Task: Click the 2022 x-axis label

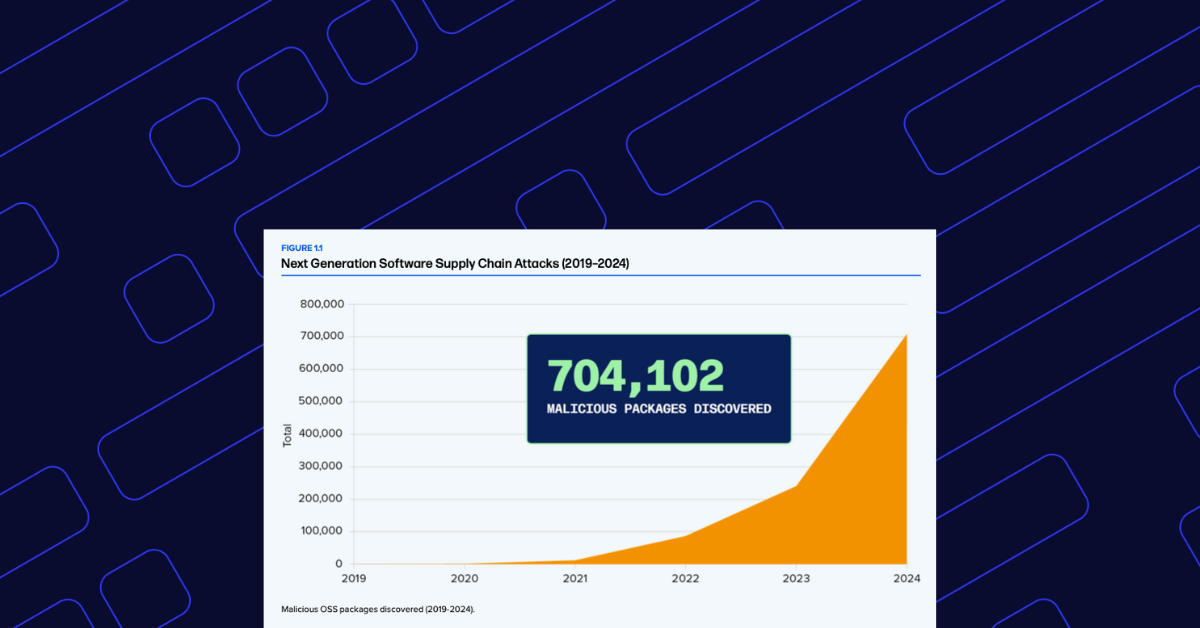Action: click(685, 578)
